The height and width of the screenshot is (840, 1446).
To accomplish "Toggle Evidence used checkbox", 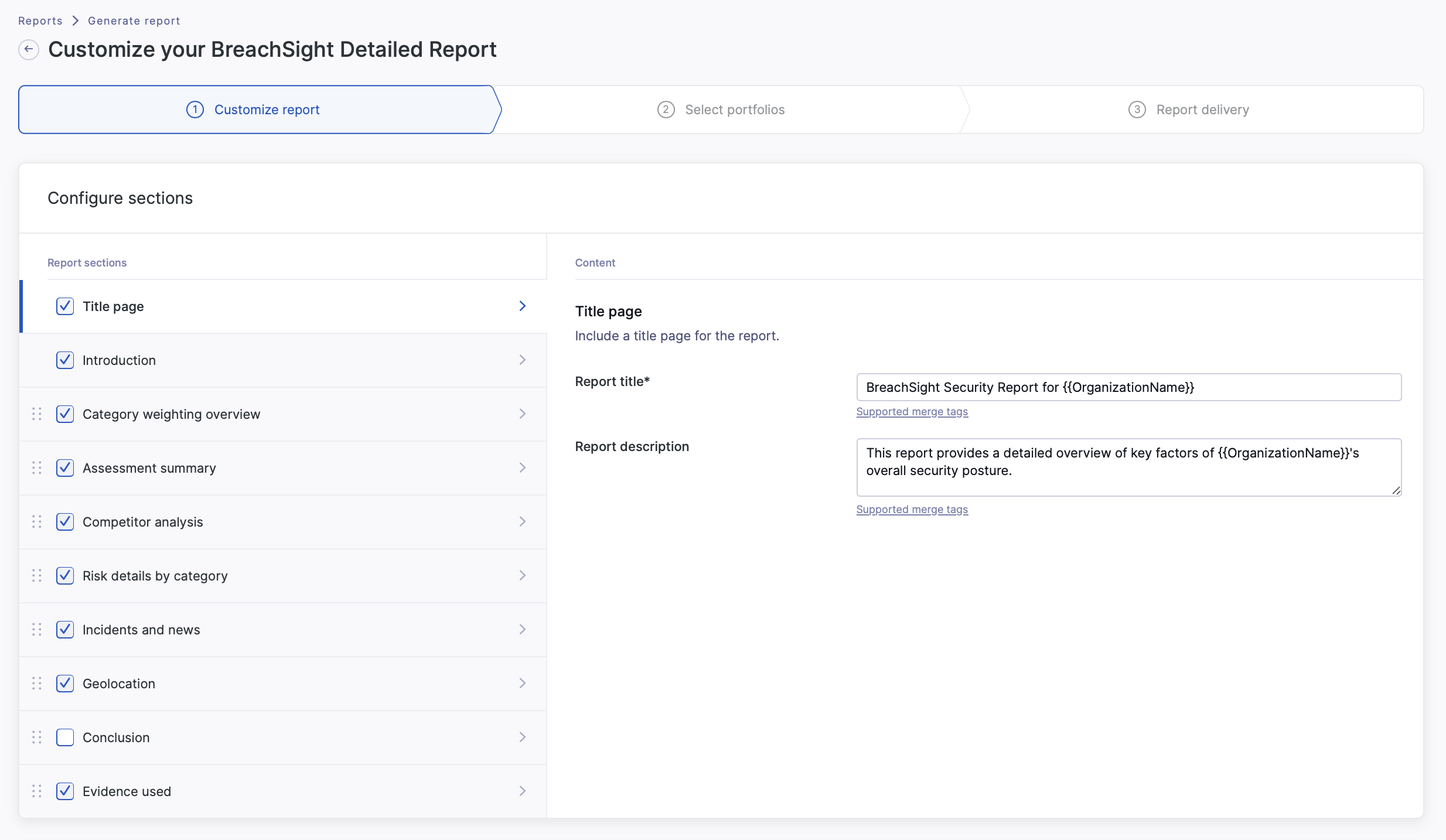I will (x=65, y=791).
